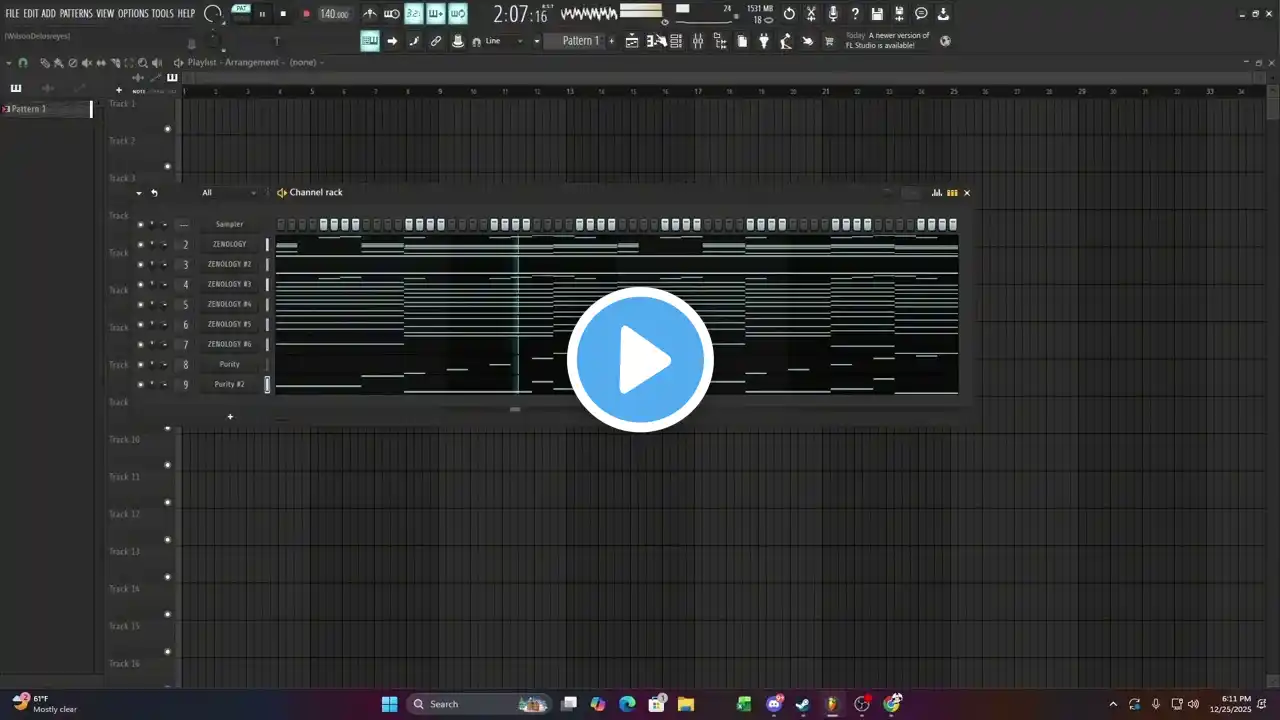Open the FILE menu
This screenshot has height=720, width=1280.
(x=12, y=14)
